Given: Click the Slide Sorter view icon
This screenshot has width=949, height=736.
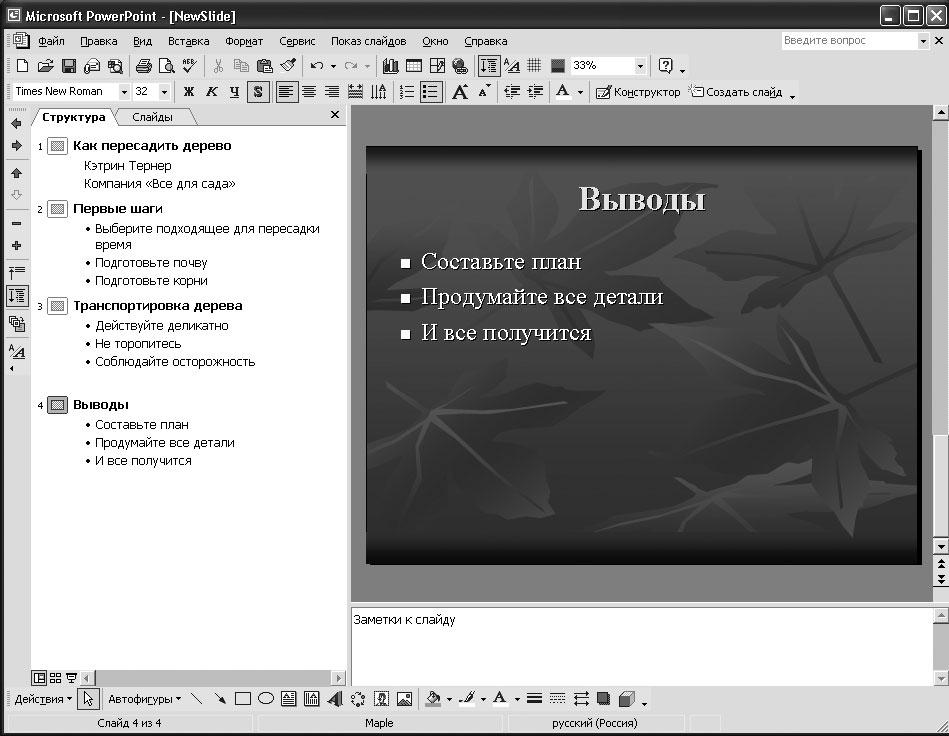Looking at the screenshot, I should coord(56,677).
